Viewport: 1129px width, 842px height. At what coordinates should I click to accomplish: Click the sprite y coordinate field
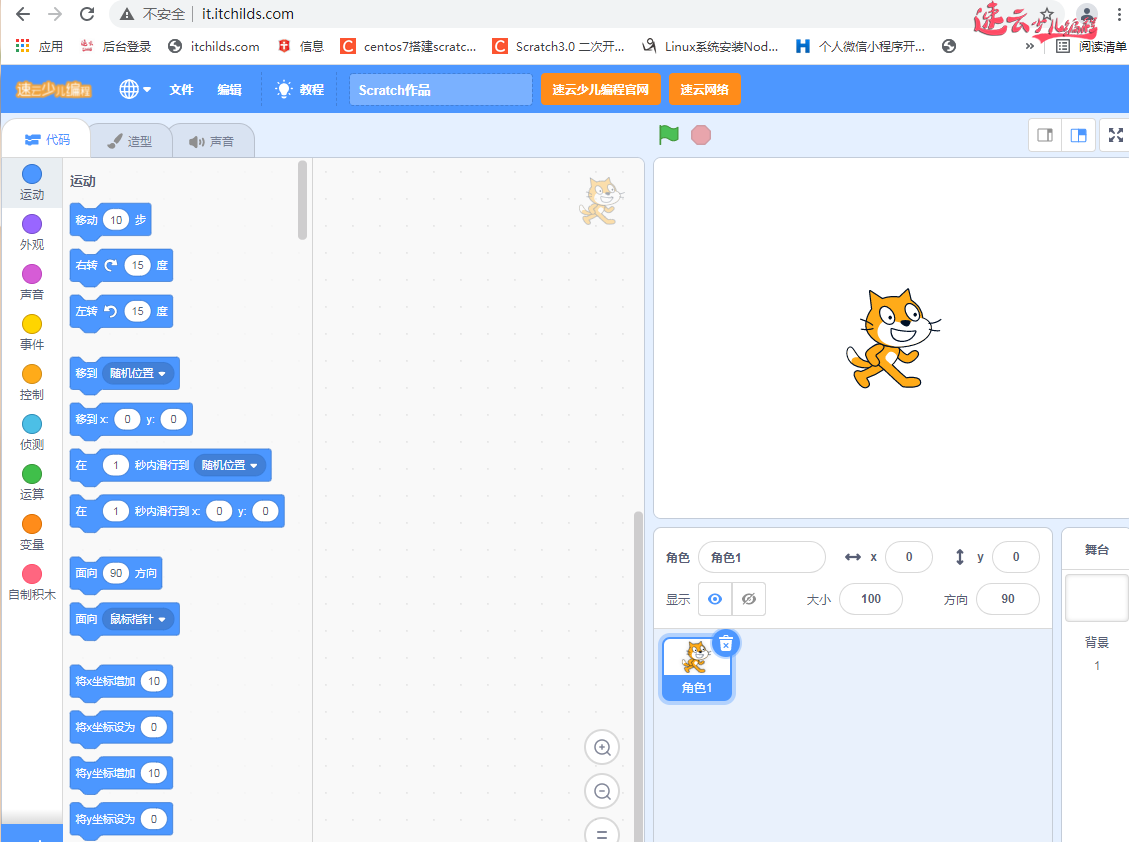click(x=1016, y=557)
